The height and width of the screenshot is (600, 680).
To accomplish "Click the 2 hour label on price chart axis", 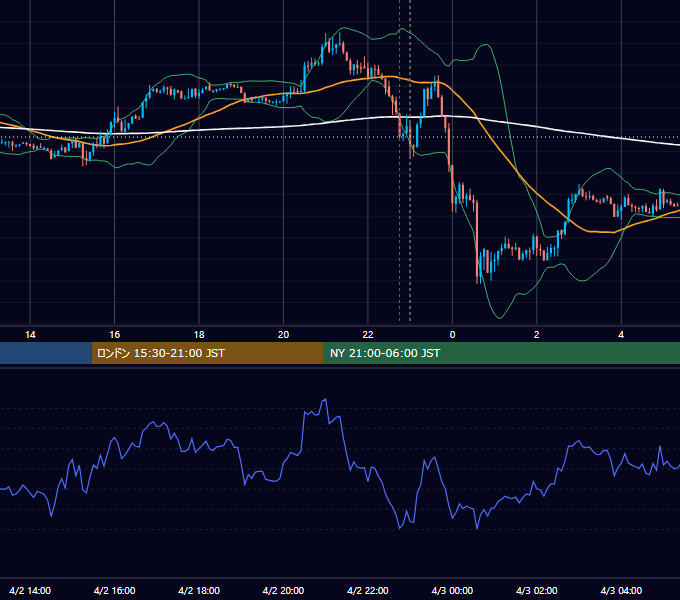I will (536, 335).
